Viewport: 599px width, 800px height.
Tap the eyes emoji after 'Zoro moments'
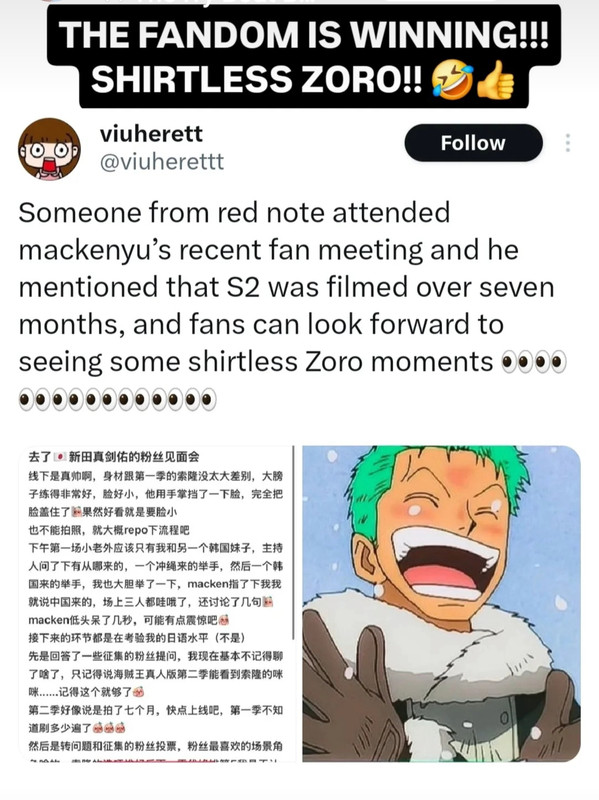pyautogui.click(x=534, y=362)
